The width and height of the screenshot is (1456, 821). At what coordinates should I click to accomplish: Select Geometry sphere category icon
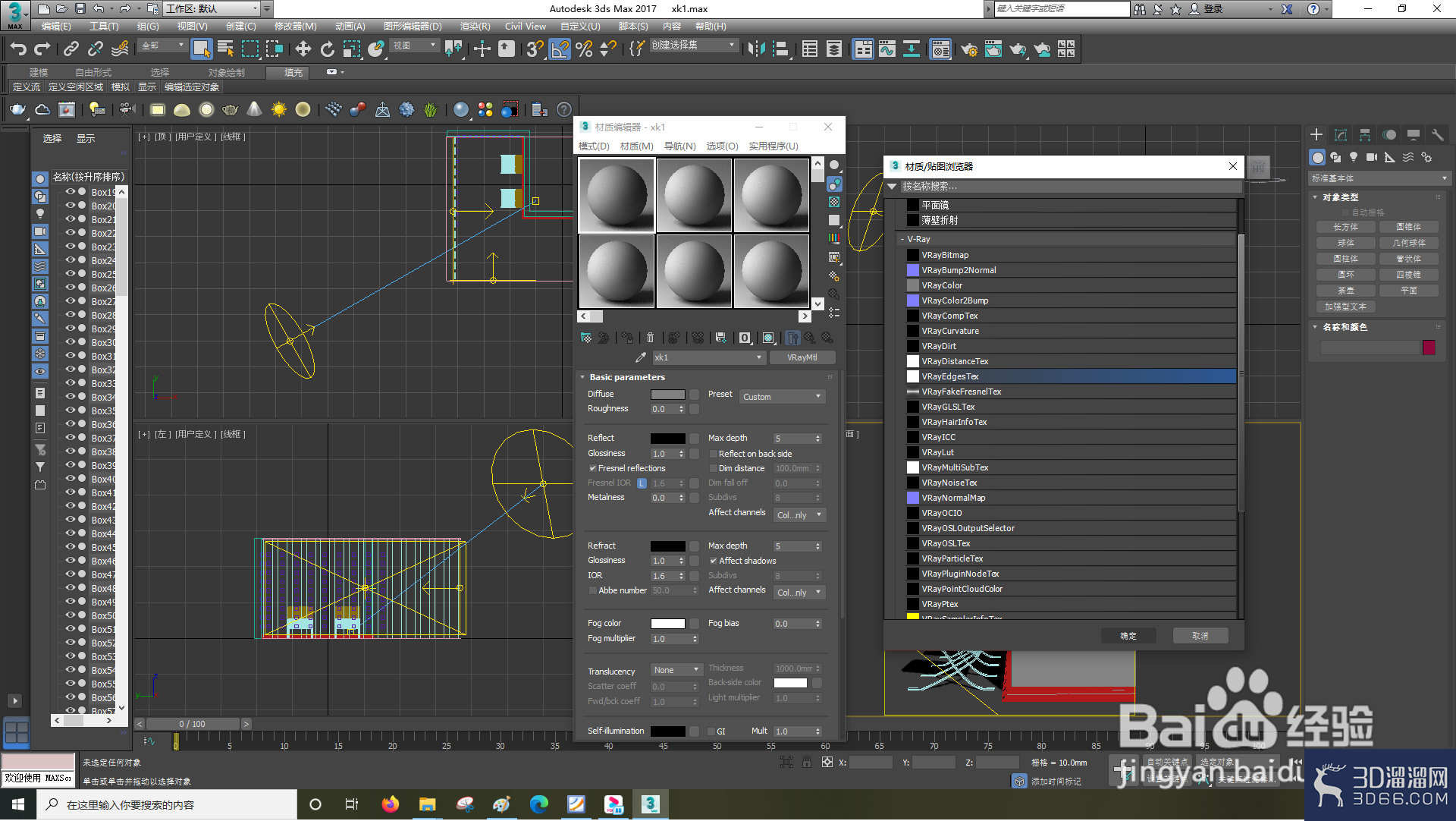[1317, 157]
